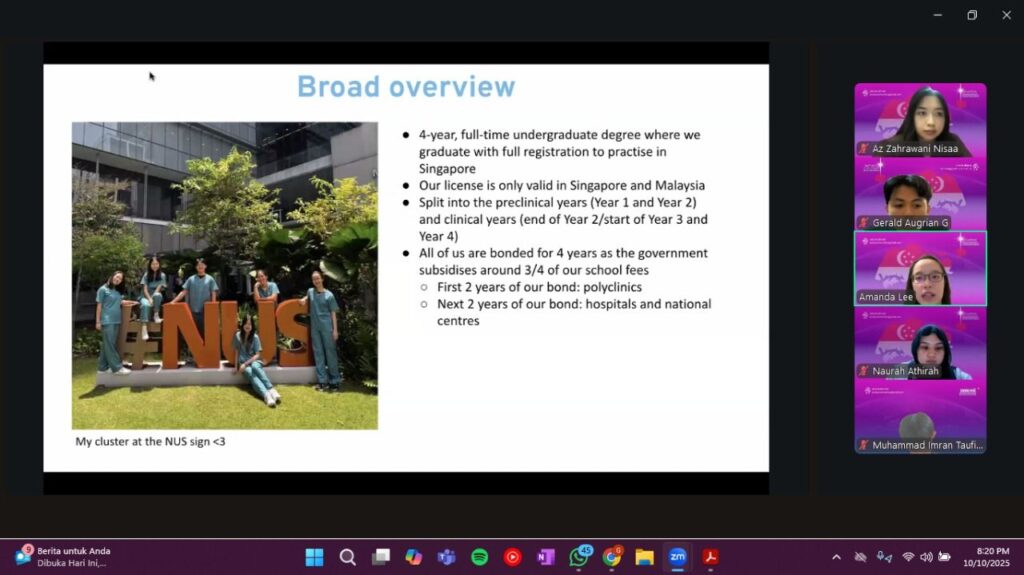Expand the hidden system tray icons
Image resolution: width=1024 pixels, height=575 pixels.
pyautogui.click(x=836, y=557)
